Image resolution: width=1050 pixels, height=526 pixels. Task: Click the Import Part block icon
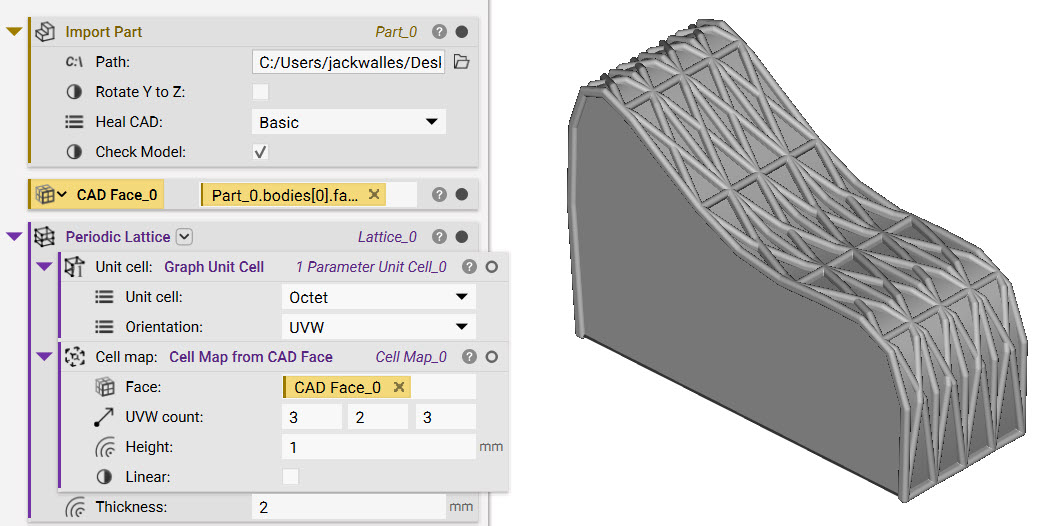[45, 31]
